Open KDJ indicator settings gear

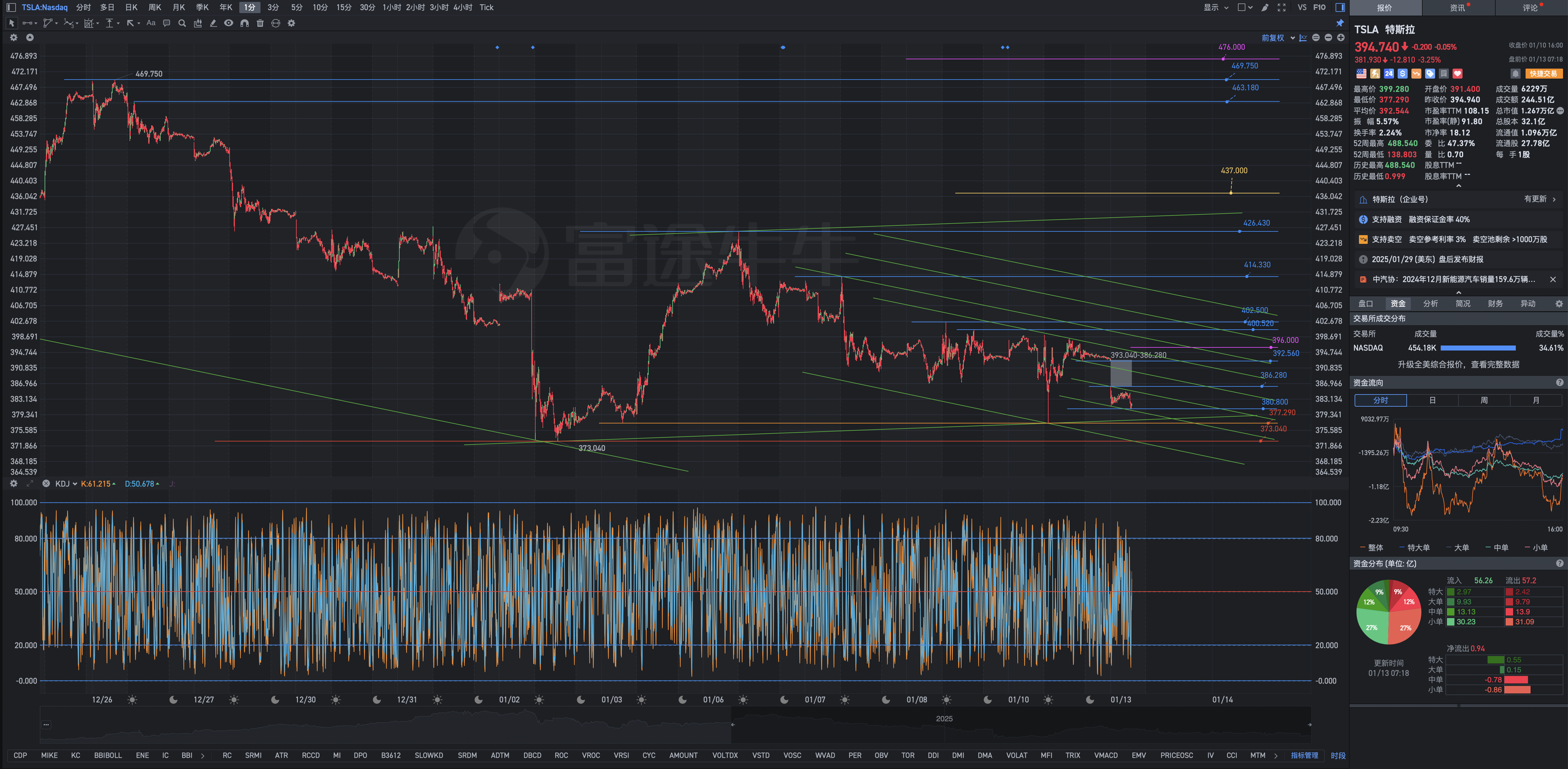[14, 484]
